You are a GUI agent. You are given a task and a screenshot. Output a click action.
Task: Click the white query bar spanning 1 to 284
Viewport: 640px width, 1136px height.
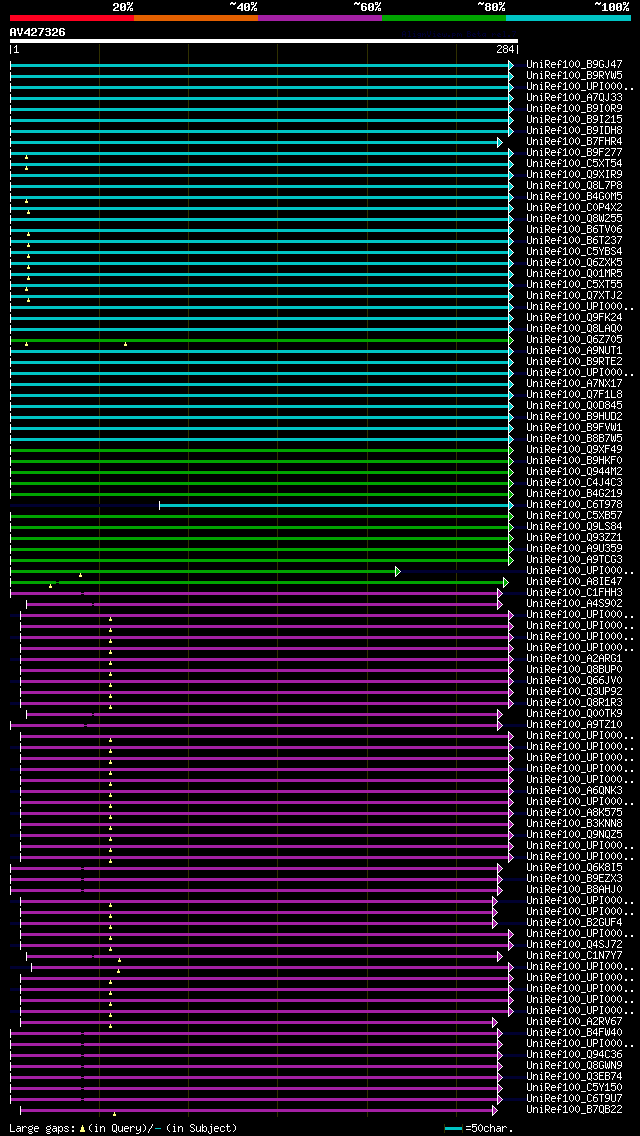click(x=264, y=41)
